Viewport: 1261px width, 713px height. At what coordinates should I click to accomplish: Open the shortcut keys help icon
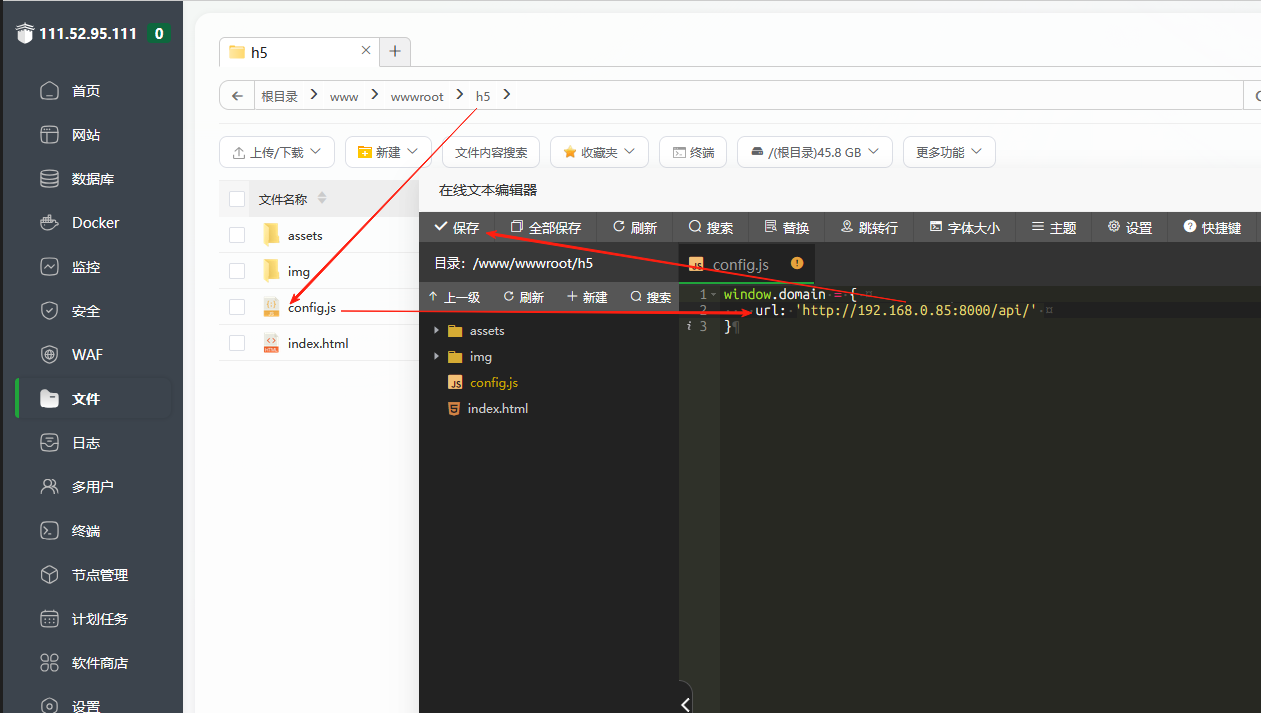point(1190,227)
